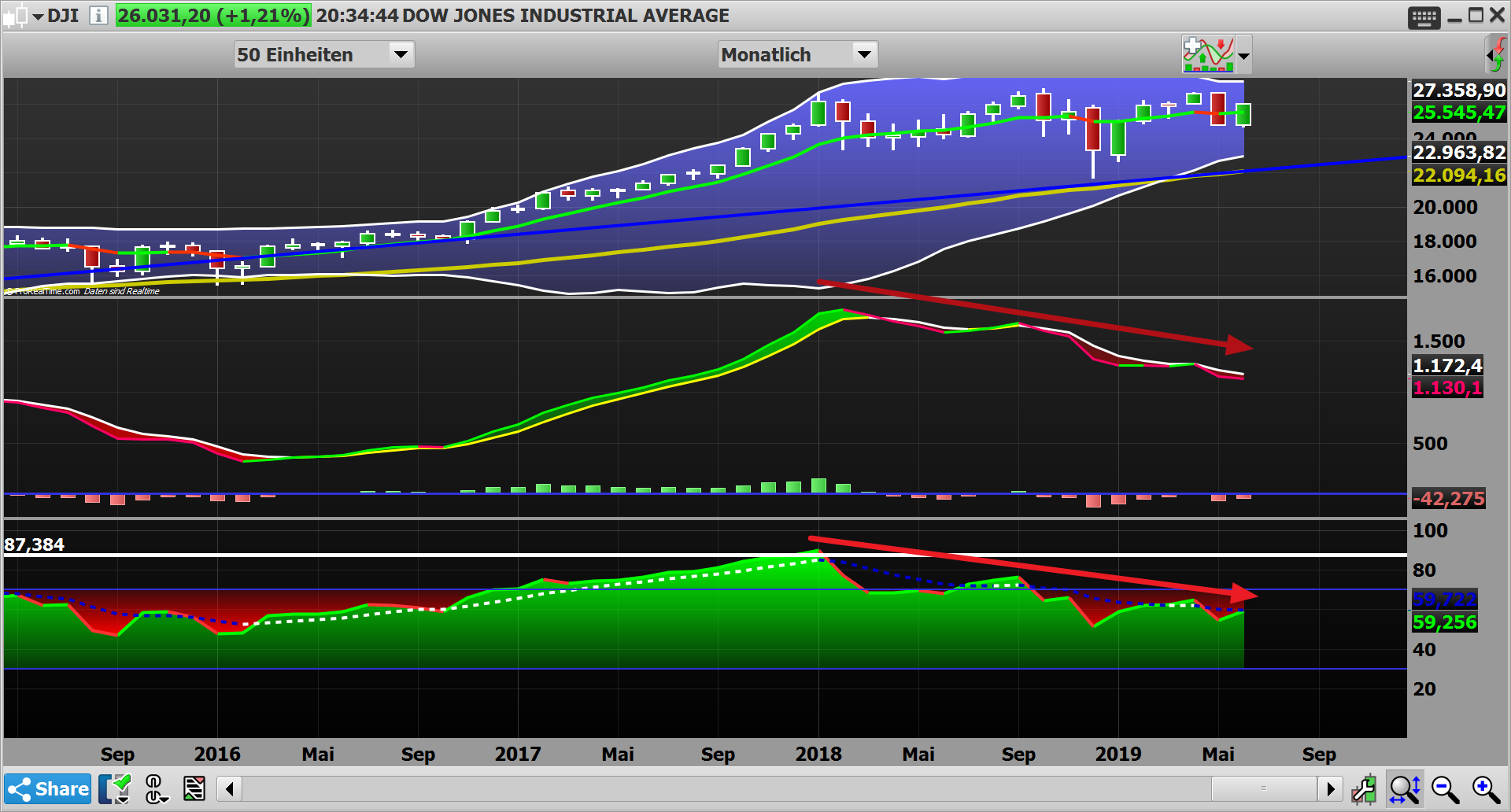Open the '50 Einheiten' dropdown
Viewport: 1511px width, 812px height.
point(323,54)
